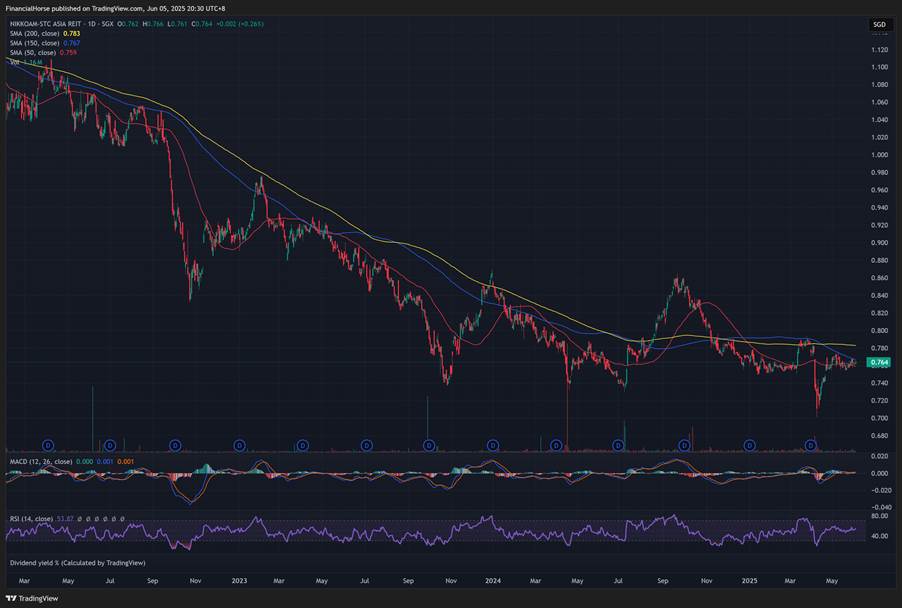Open the October 2022 dividend marker

click(175, 445)
